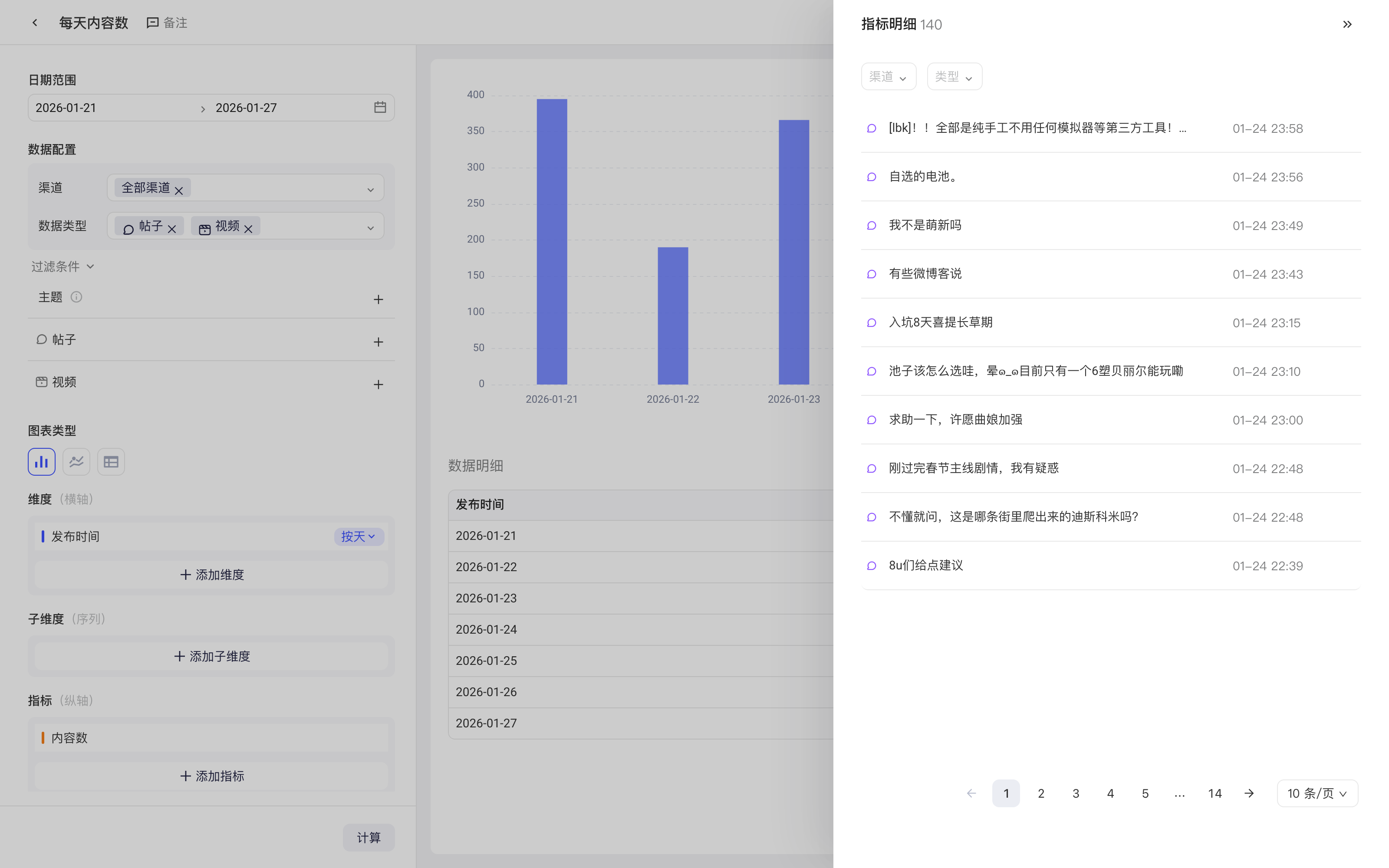
Task: Select the bar chart type
Action: pos(41,461)
